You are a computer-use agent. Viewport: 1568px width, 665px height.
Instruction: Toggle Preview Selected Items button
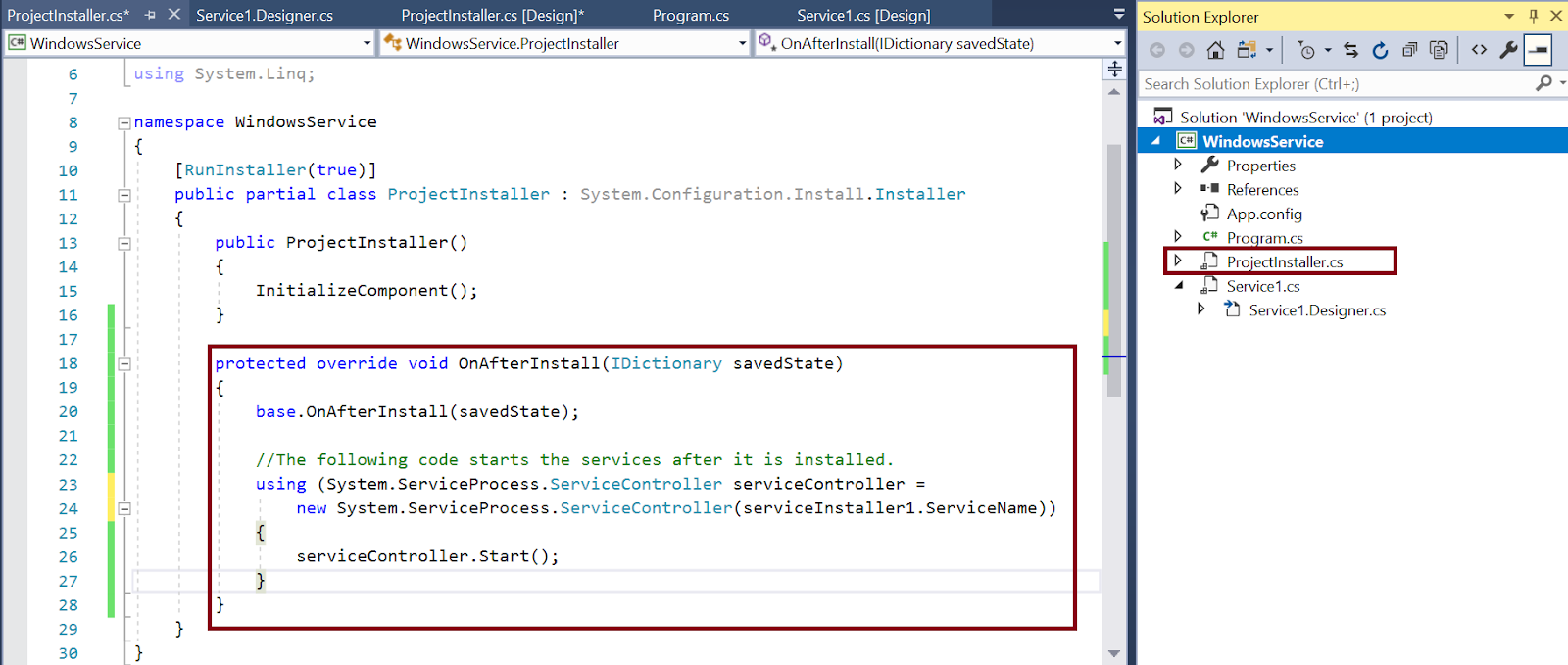[x=1539, y=50]
